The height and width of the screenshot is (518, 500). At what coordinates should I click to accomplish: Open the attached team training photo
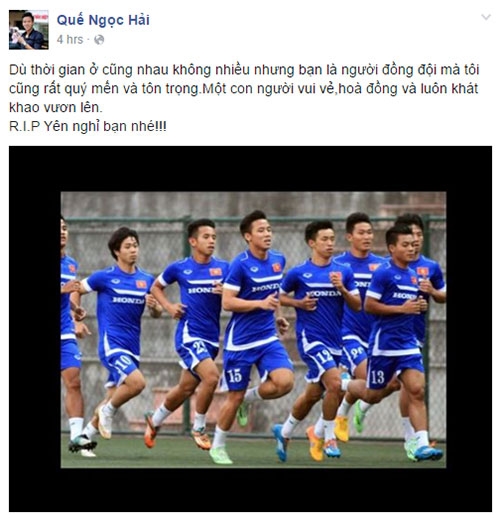point(253,329)
